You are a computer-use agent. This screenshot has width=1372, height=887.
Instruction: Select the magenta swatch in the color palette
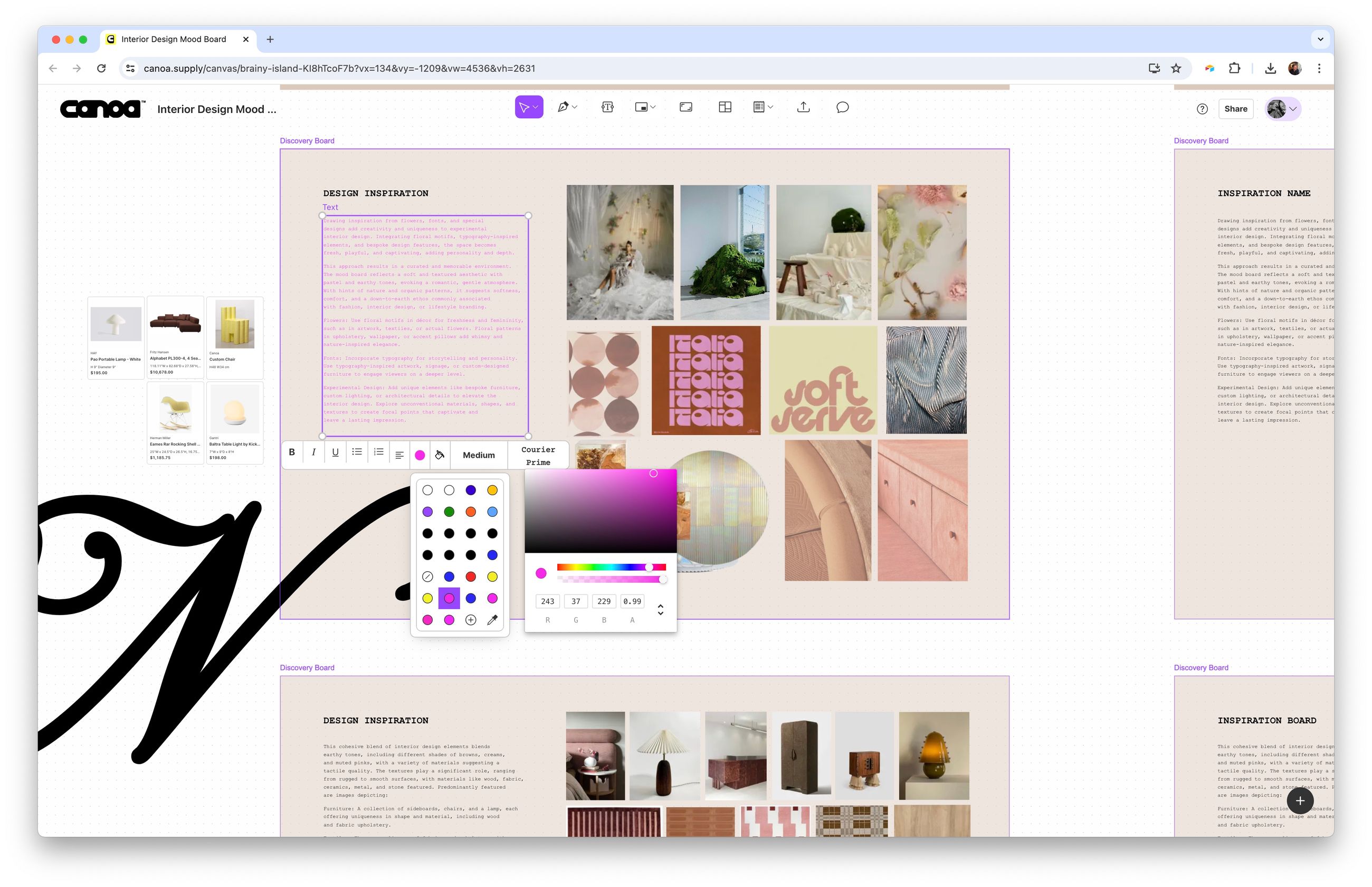450,598
